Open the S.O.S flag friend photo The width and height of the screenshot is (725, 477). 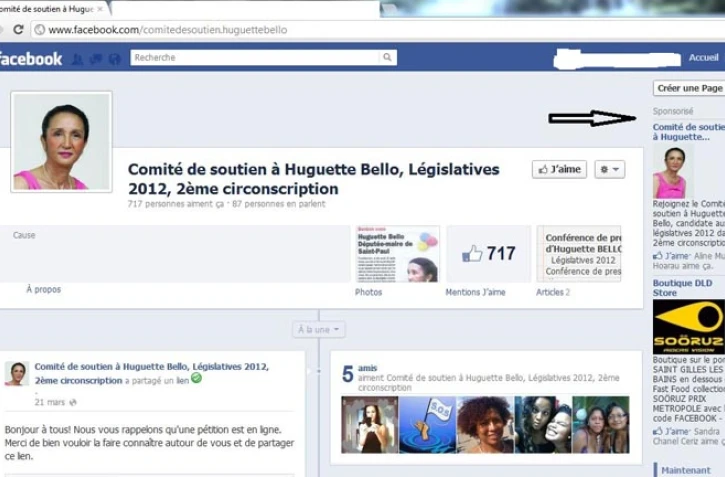point(428,425)
